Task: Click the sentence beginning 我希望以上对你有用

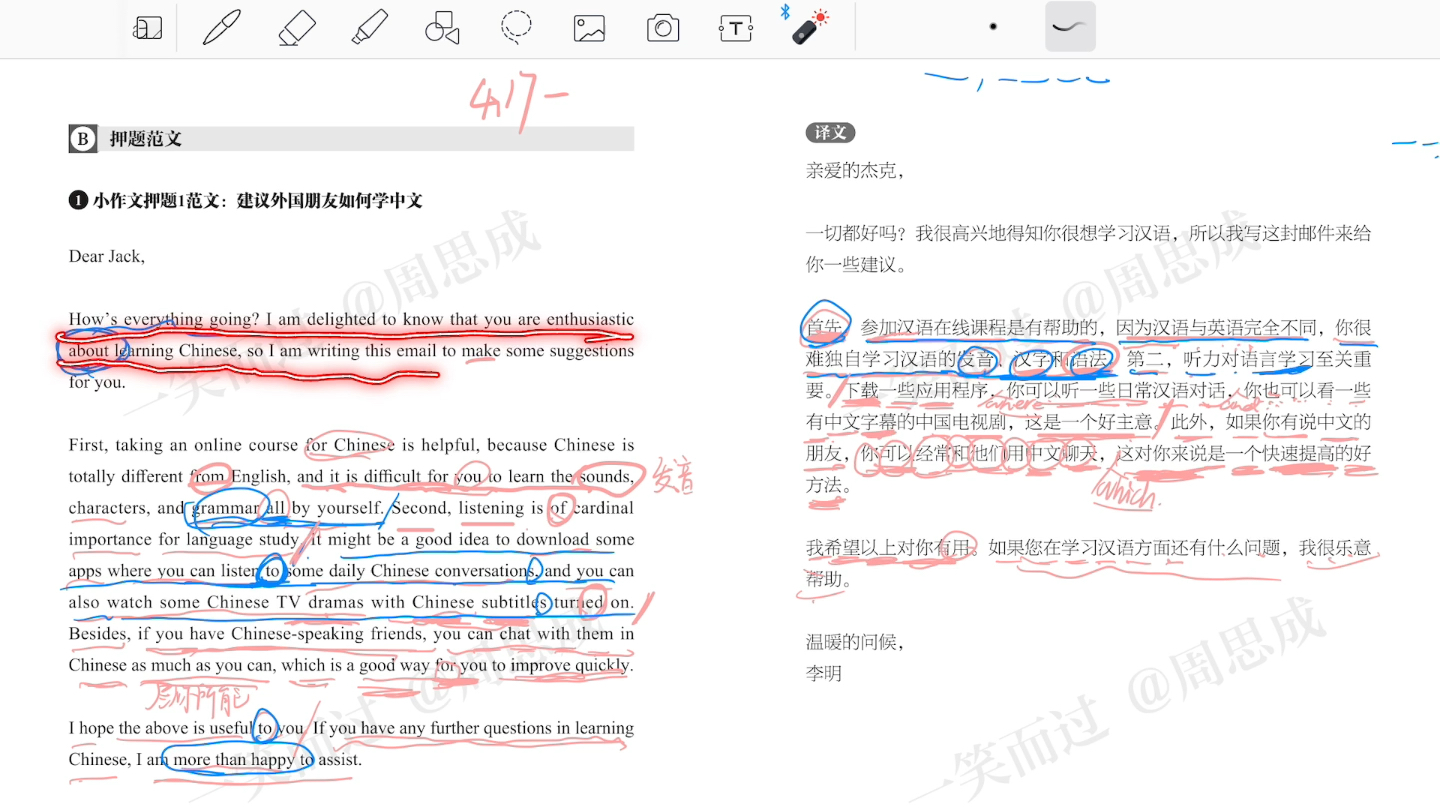Action: click(x=889, y=548)
